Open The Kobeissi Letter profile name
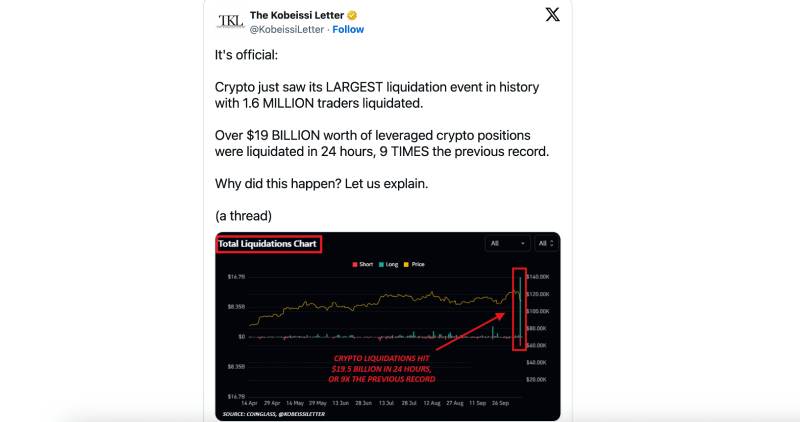The width and height of the screenshot is (800, 422). point(296,15)
